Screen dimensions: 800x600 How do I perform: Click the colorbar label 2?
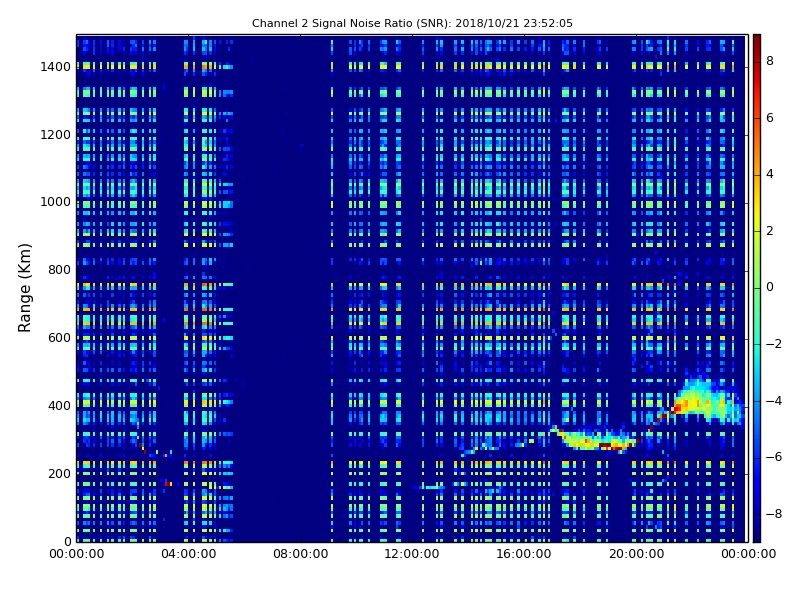click(770, 231)
